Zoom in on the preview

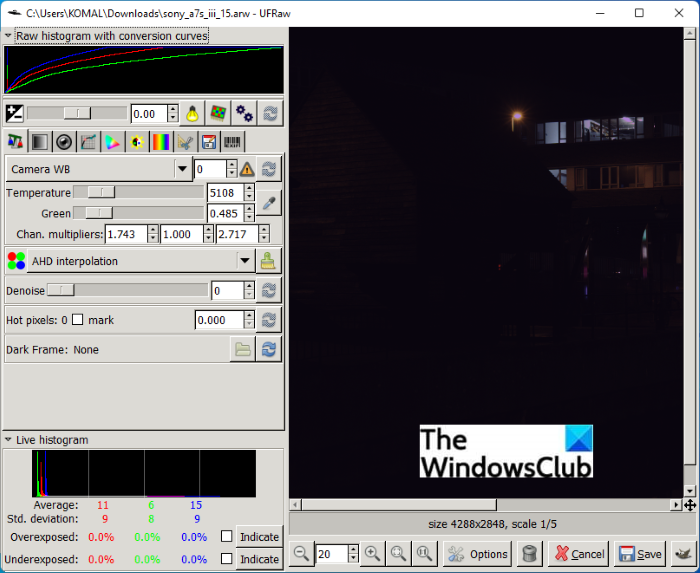(372, 554)
